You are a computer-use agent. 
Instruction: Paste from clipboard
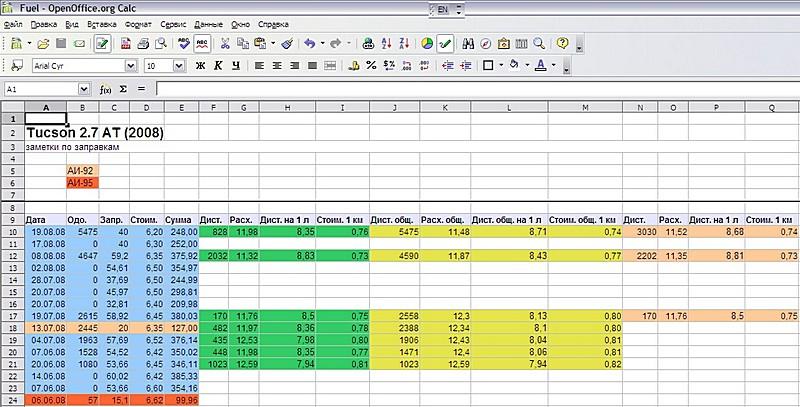point(260,44)
